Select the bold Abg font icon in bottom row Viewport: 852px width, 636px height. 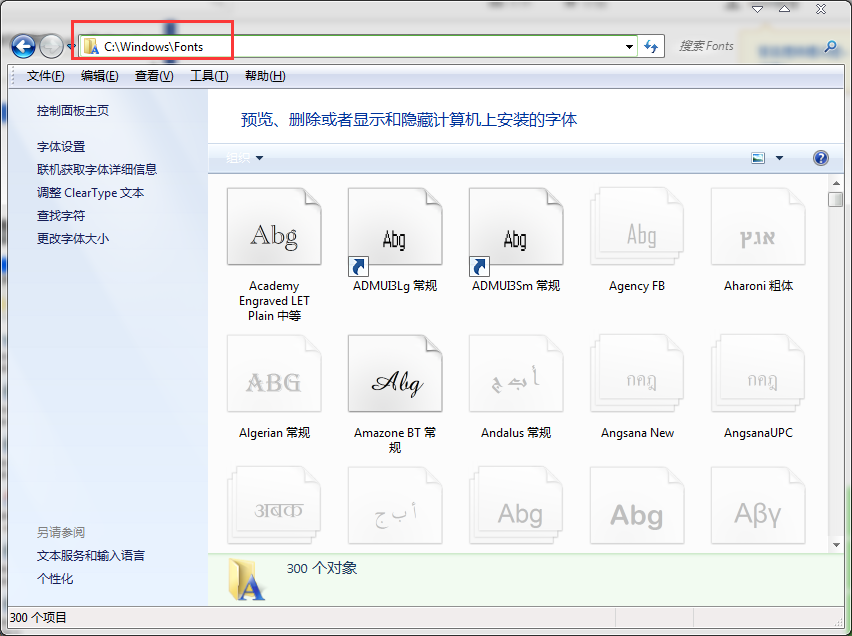(637, 506)
